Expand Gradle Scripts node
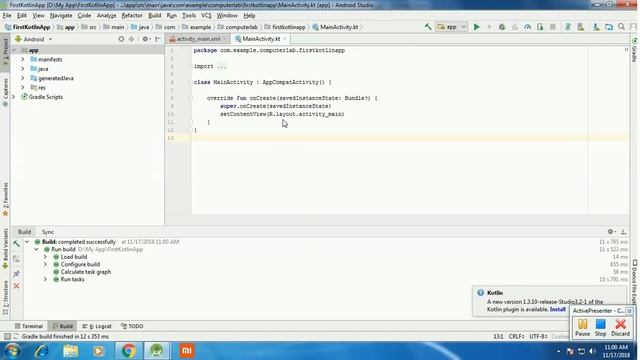Screen dimensions: 640x360 coord(13,97)
